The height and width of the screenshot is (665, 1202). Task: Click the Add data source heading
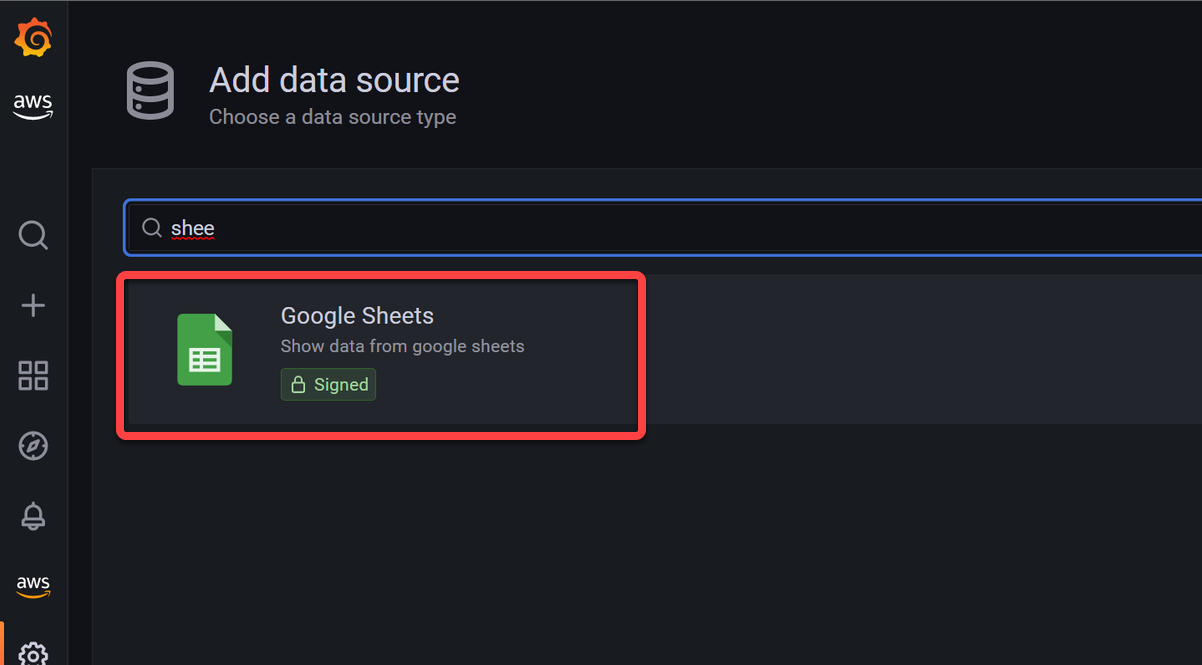pos(334,80)
